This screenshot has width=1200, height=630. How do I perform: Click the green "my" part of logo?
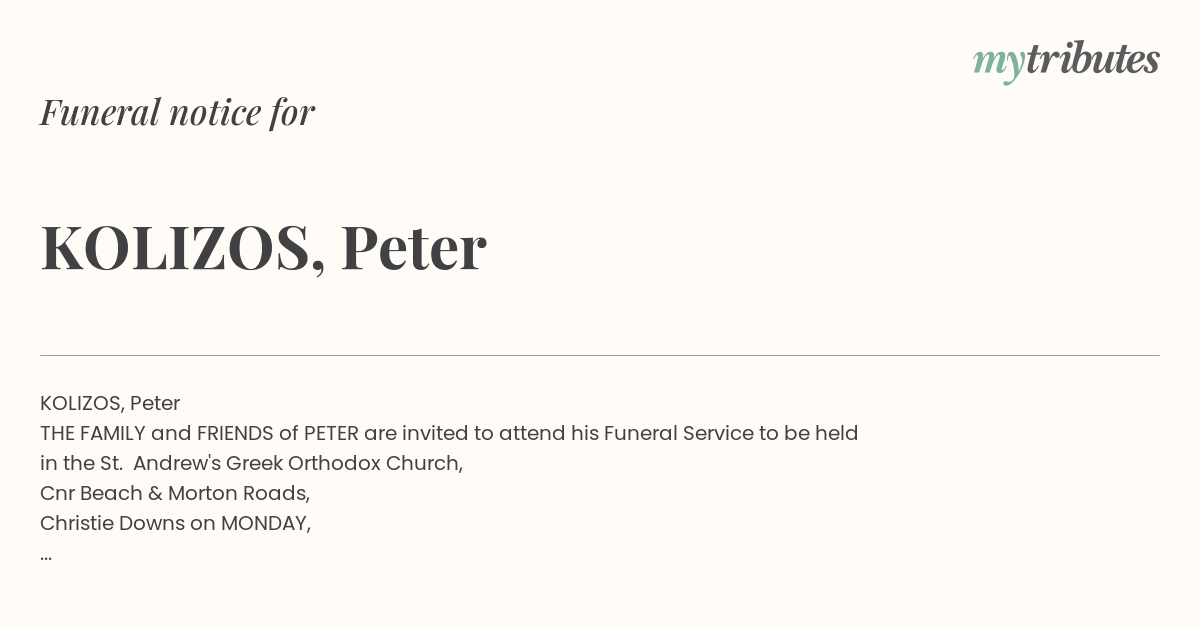coord(999,64)
